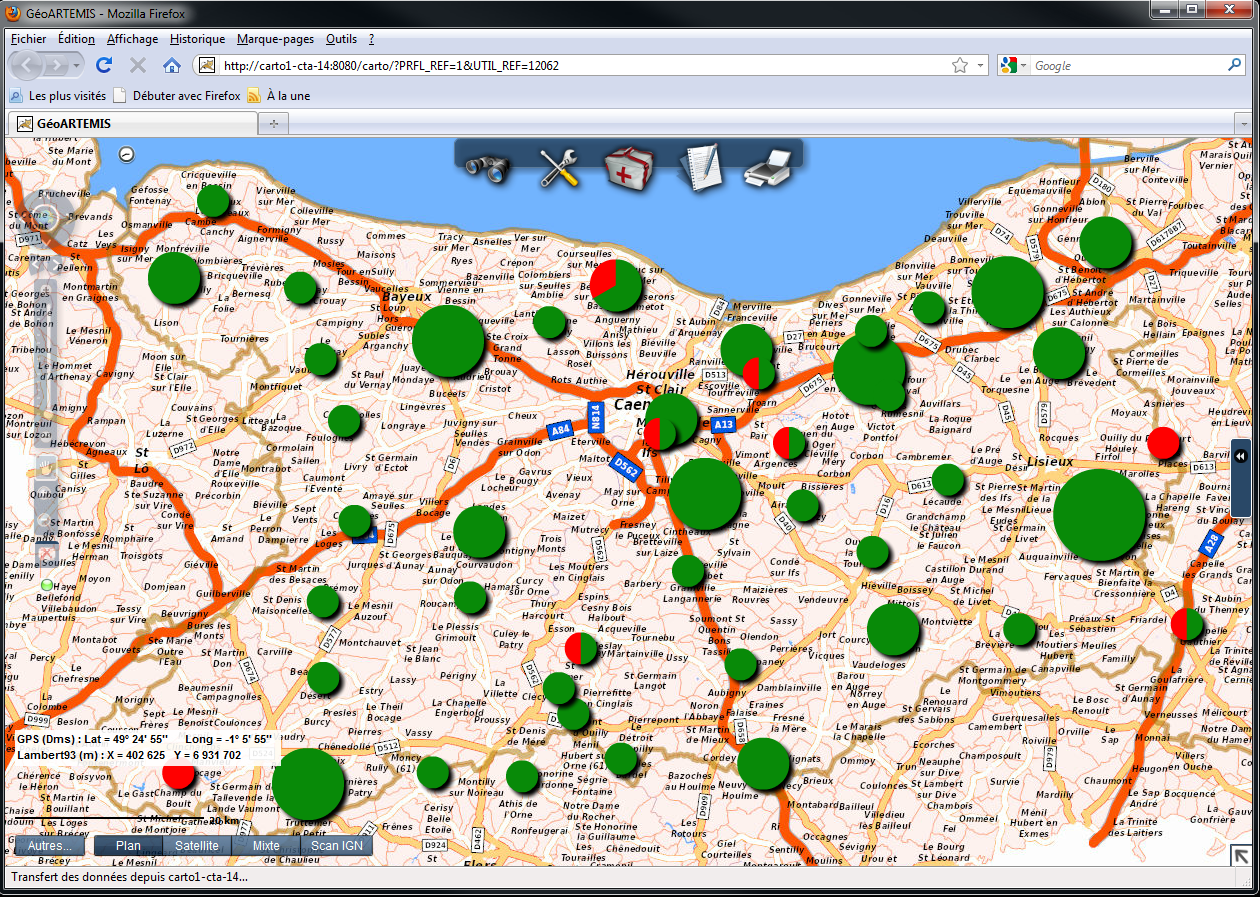
Task: Click the red X icon in left panel
Action: click(46, 553)
